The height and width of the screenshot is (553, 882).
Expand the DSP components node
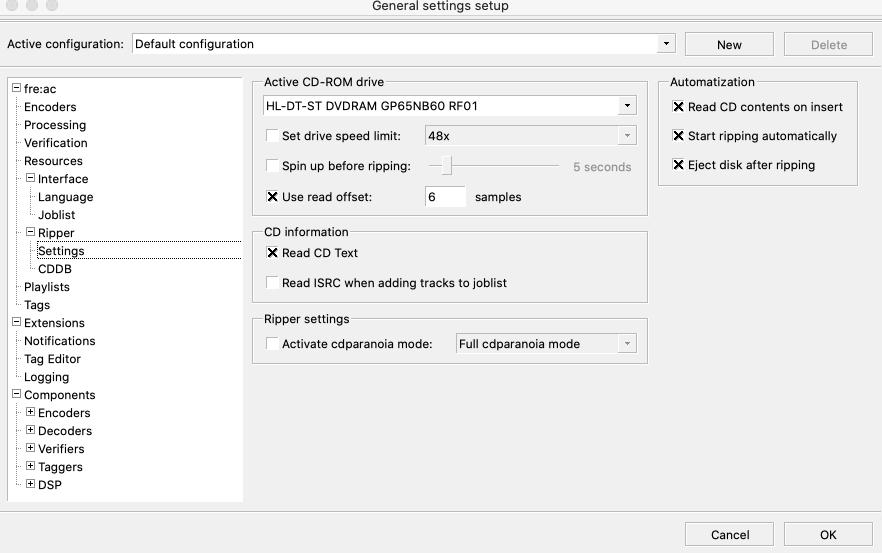pos(30,485)
